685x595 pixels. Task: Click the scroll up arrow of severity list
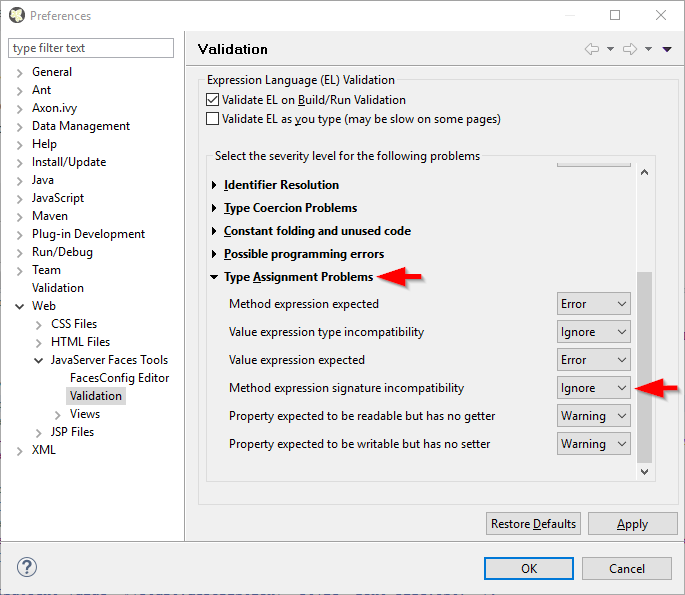(x=644, y=172)
